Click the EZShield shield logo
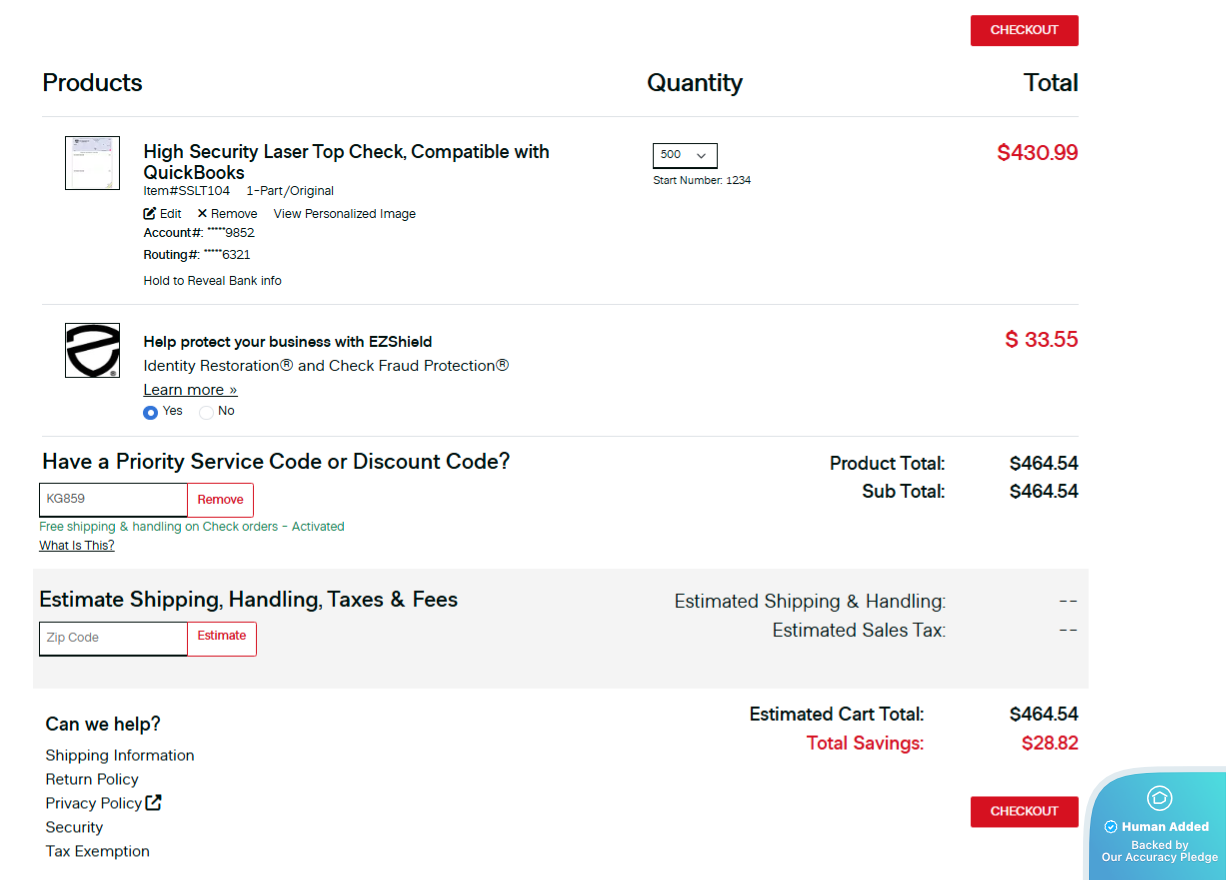1226x880 pixels. click(92, 350)
